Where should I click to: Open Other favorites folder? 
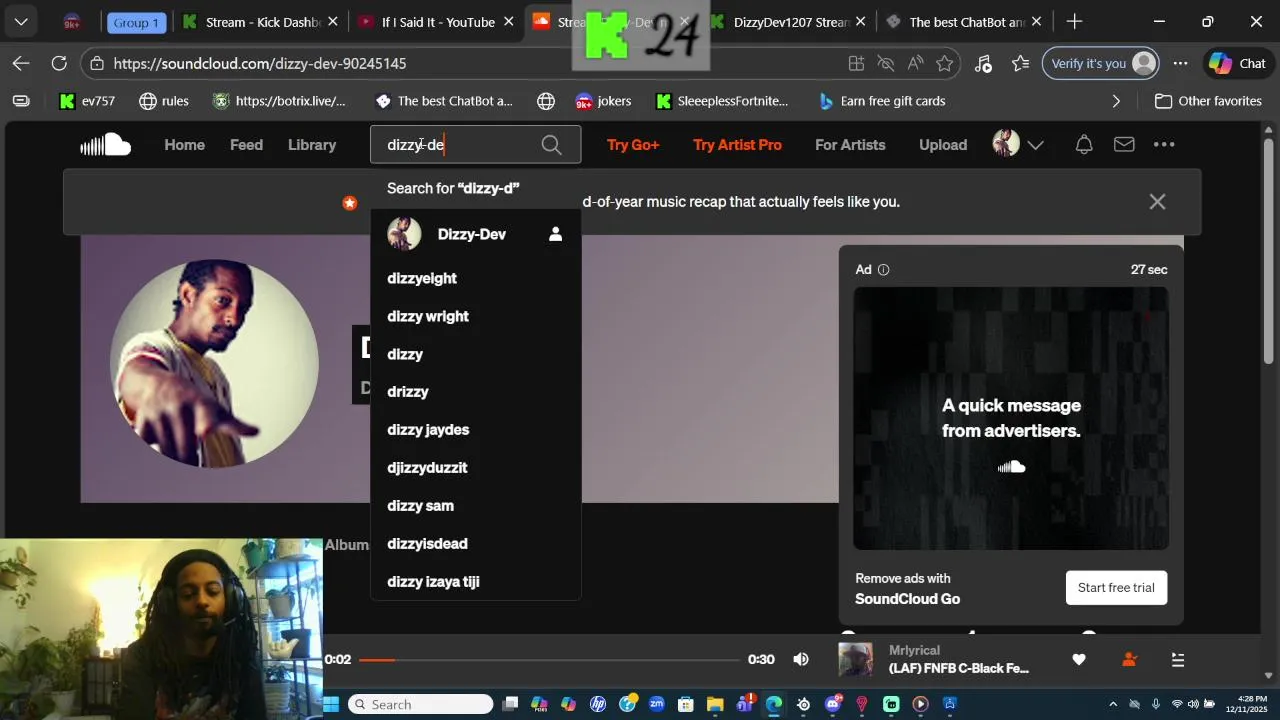coord(1208,101)
